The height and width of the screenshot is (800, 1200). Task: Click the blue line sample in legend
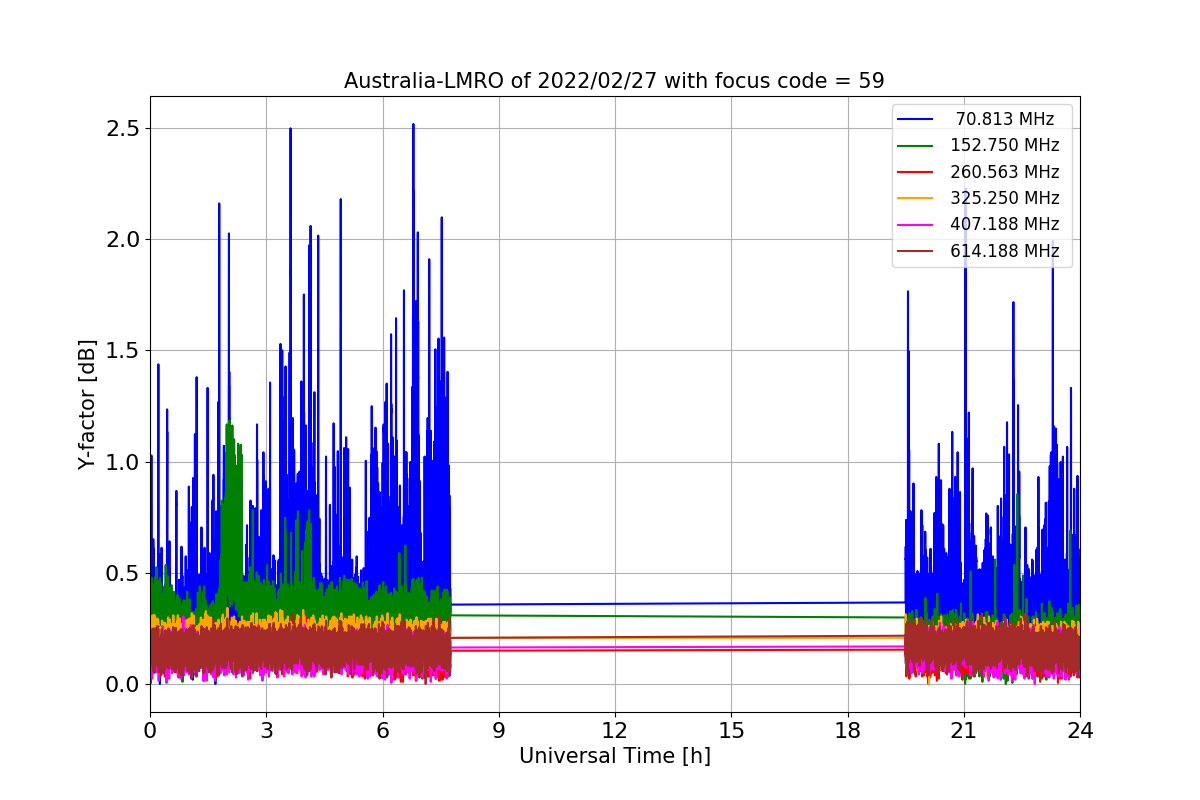pyautogui.click(x=916, y=120)
